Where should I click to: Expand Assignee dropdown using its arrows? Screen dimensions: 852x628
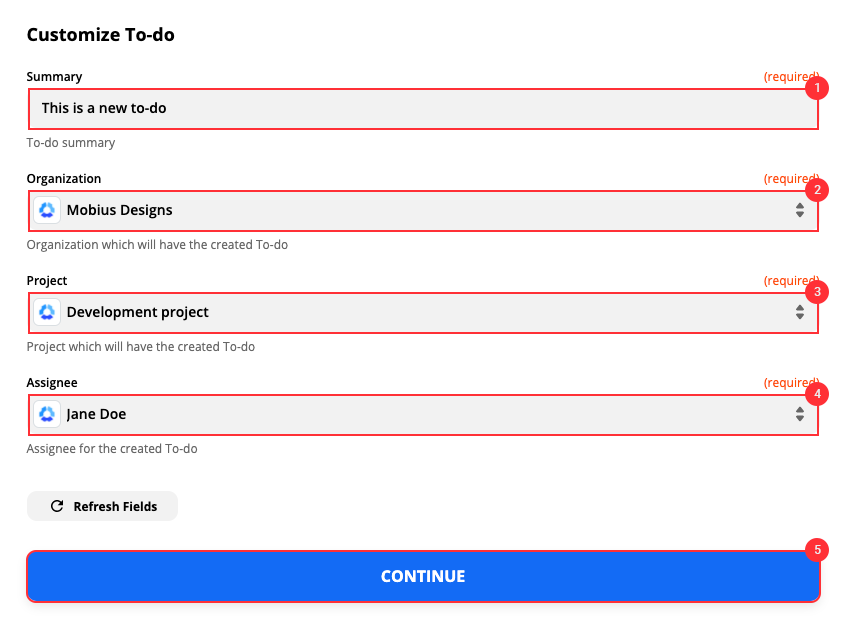click(799, 414)
